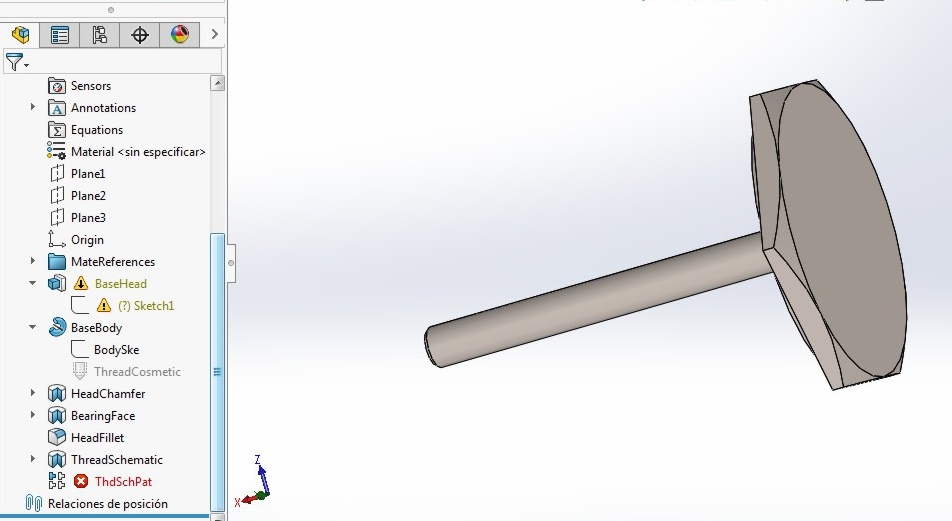Viewport: 952px width, 521px height.
Task: Click the panel collapse handle on splitter
Action: point(231,263)
